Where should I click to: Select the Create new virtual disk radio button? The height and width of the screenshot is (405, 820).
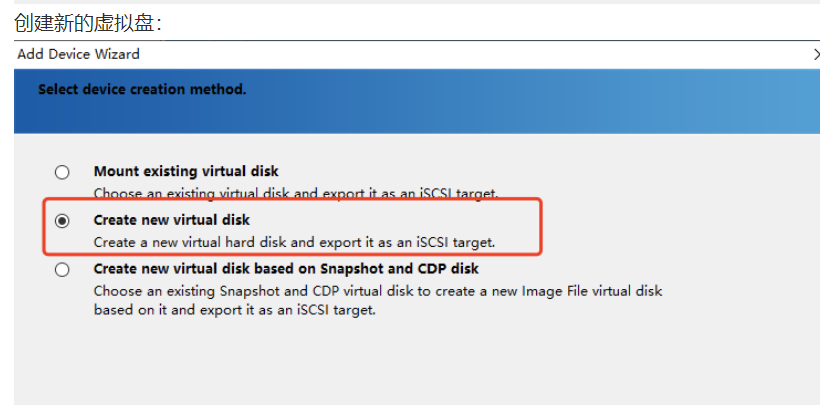[x=62, y=221]
